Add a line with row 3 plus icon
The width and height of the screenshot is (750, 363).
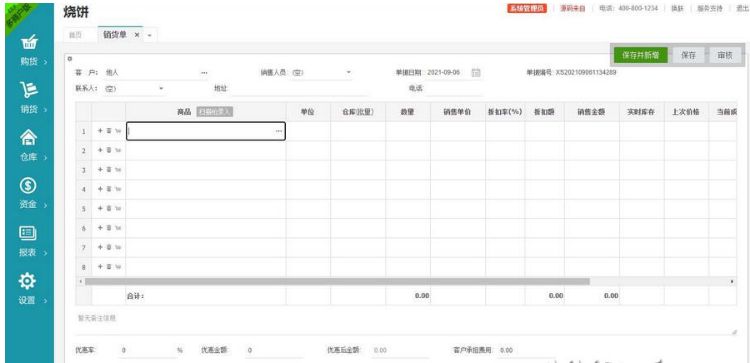point(100,170)
